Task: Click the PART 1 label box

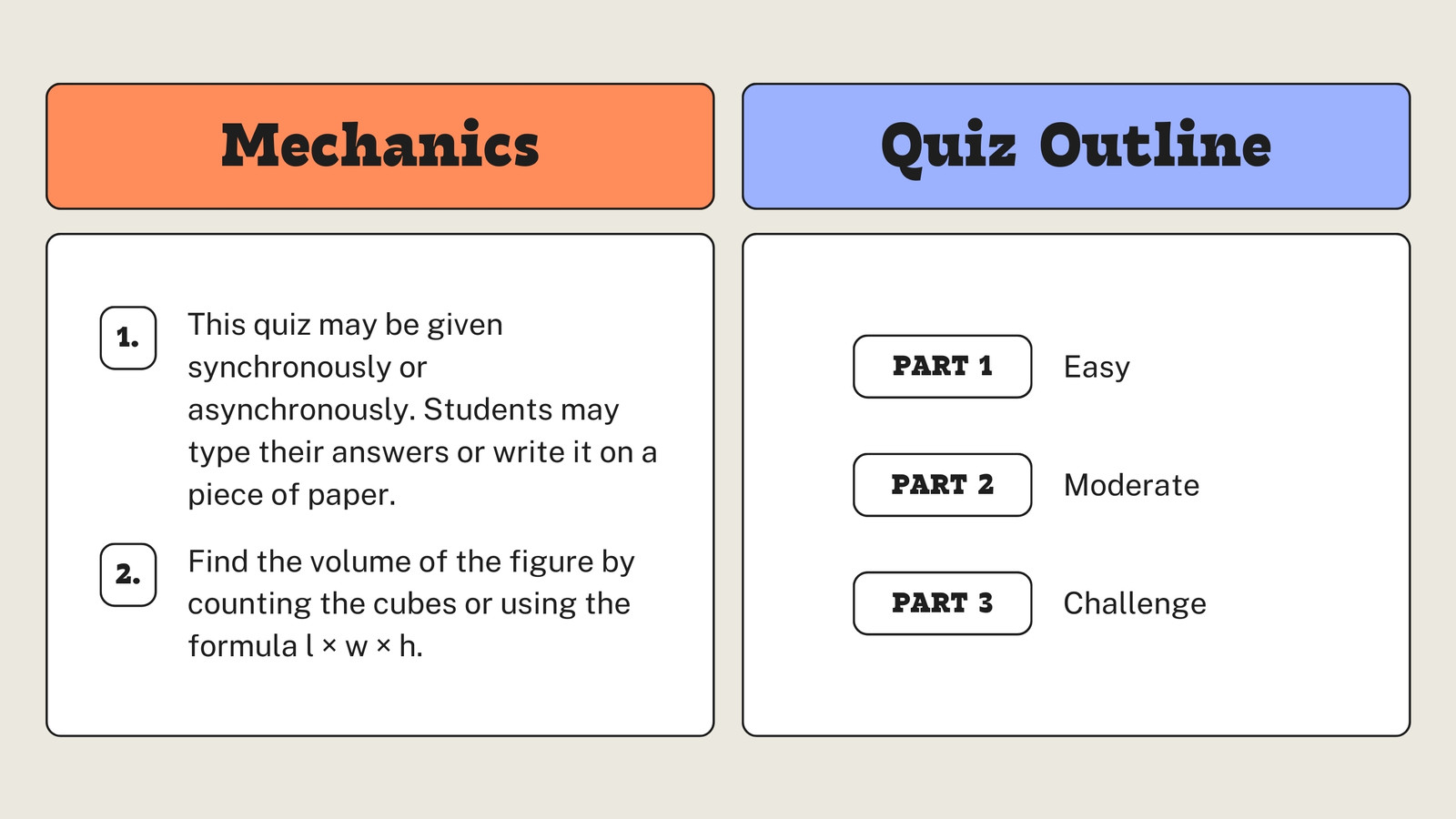Action: pyautogui.click(x=942, y=367)
